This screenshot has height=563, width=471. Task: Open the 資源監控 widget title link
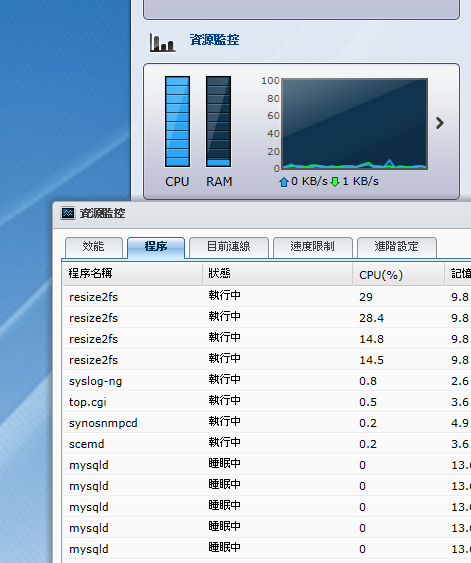click(x=214, y=39)
